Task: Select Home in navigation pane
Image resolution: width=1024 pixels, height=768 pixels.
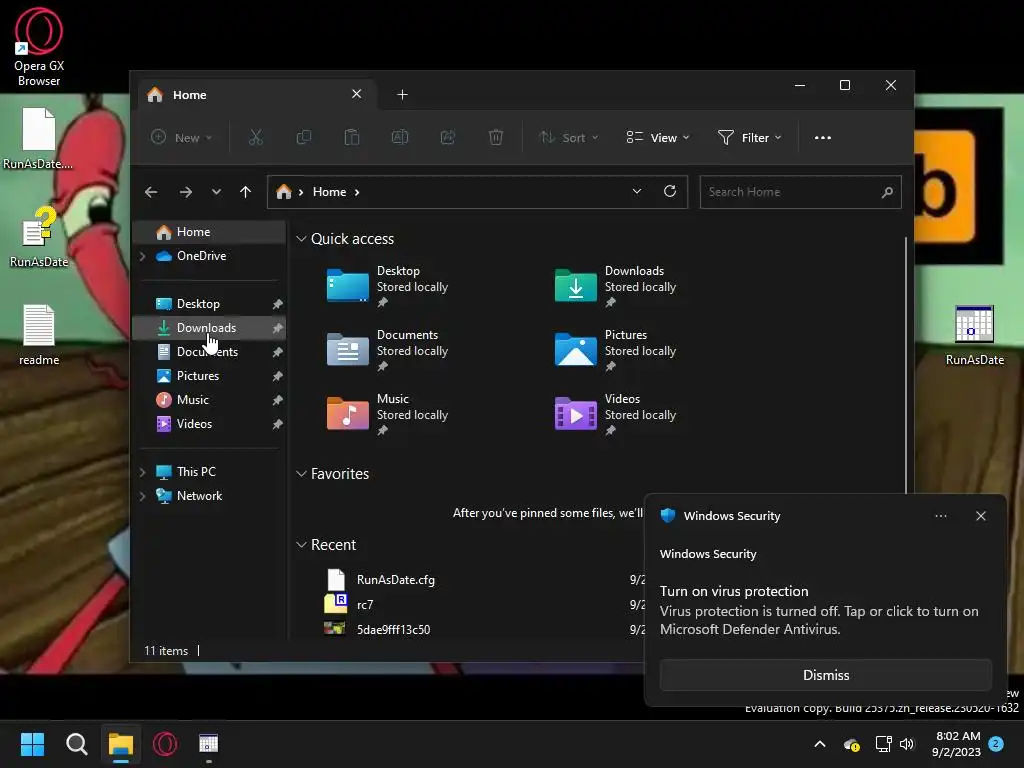Action: (209, 232)
